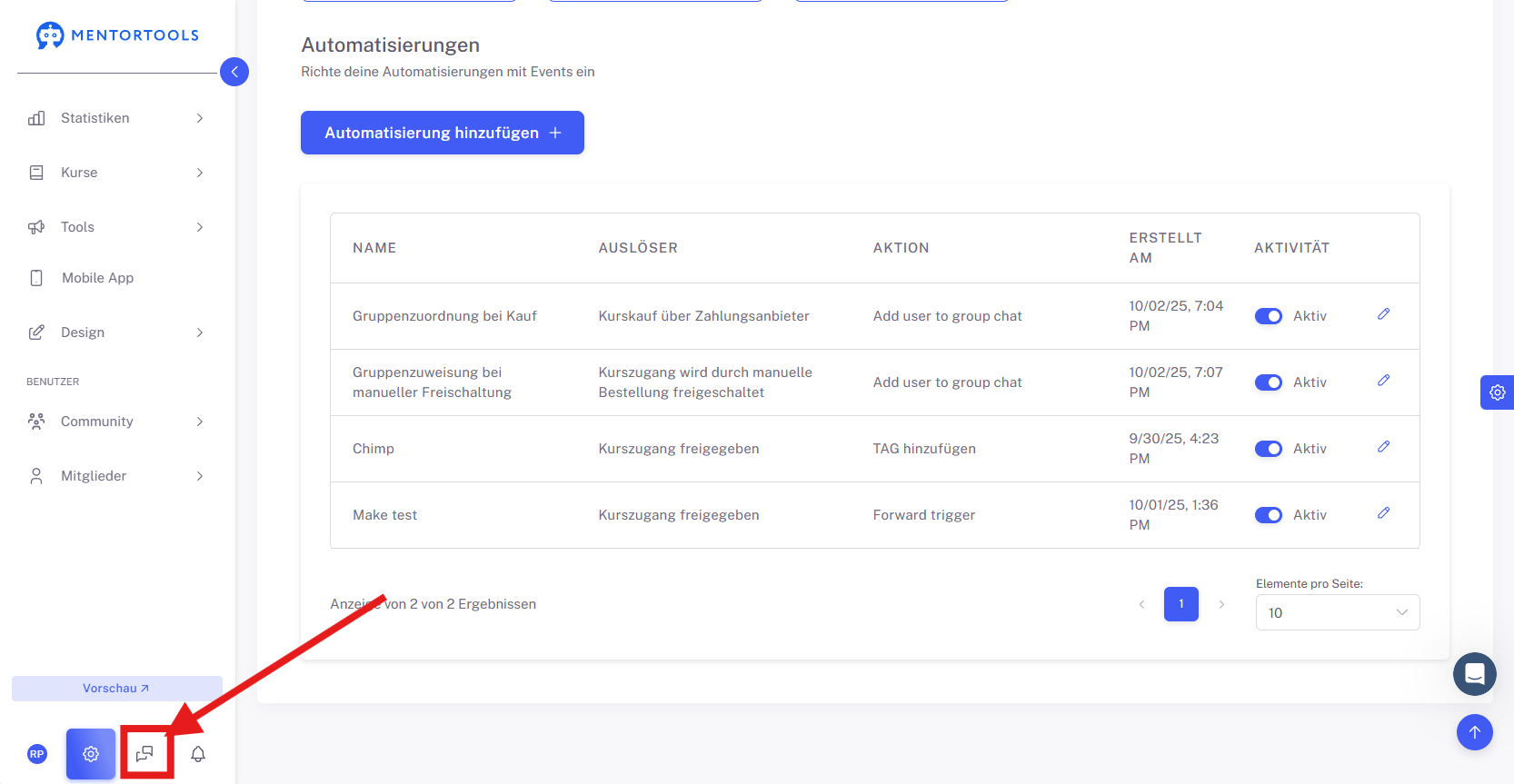Viewport: 1514px width, 784px height.
Task: Click the 'Make test' name cell
Action: (385, 515)
